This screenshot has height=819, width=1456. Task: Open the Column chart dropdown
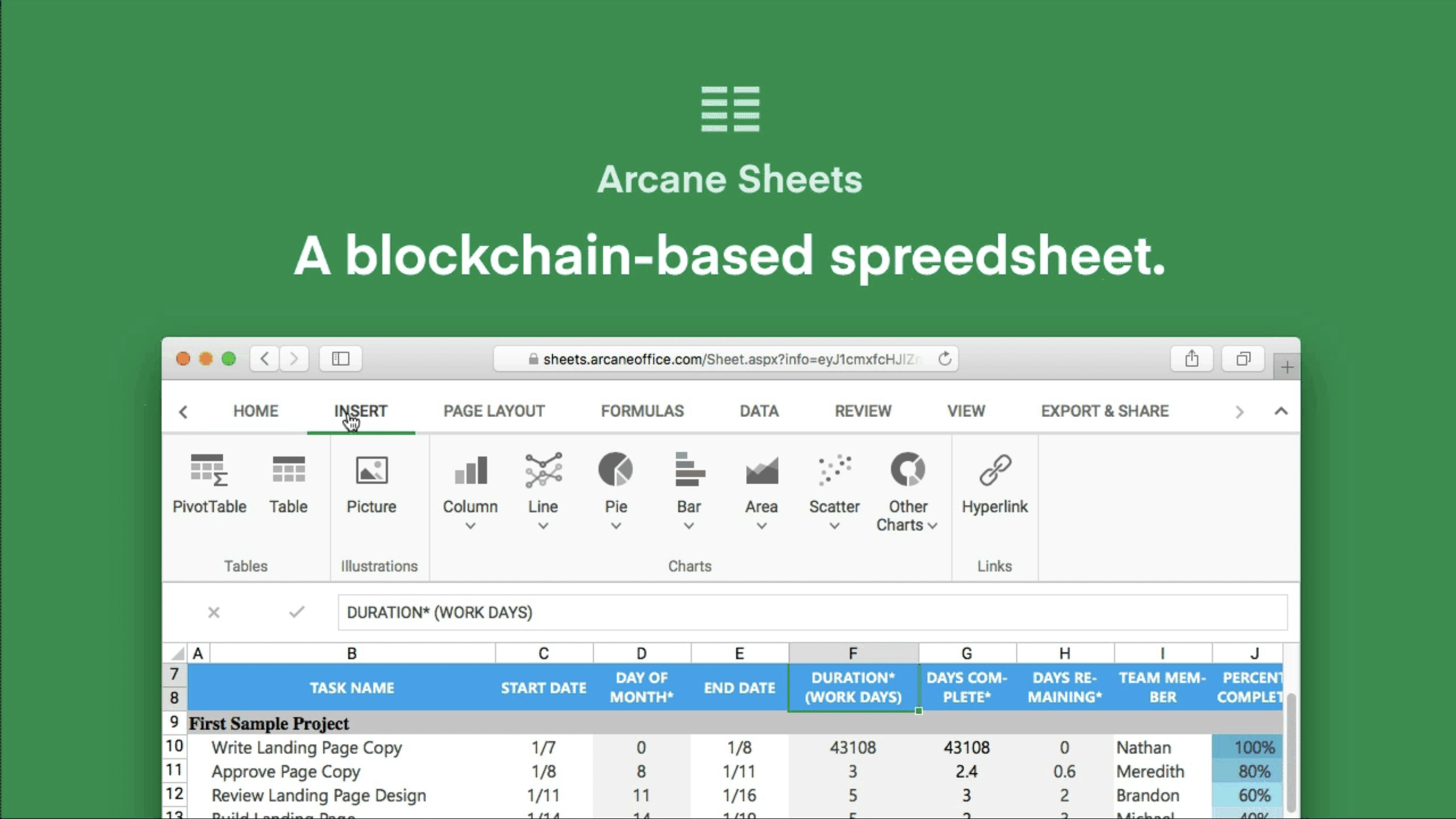pos(470,527)
